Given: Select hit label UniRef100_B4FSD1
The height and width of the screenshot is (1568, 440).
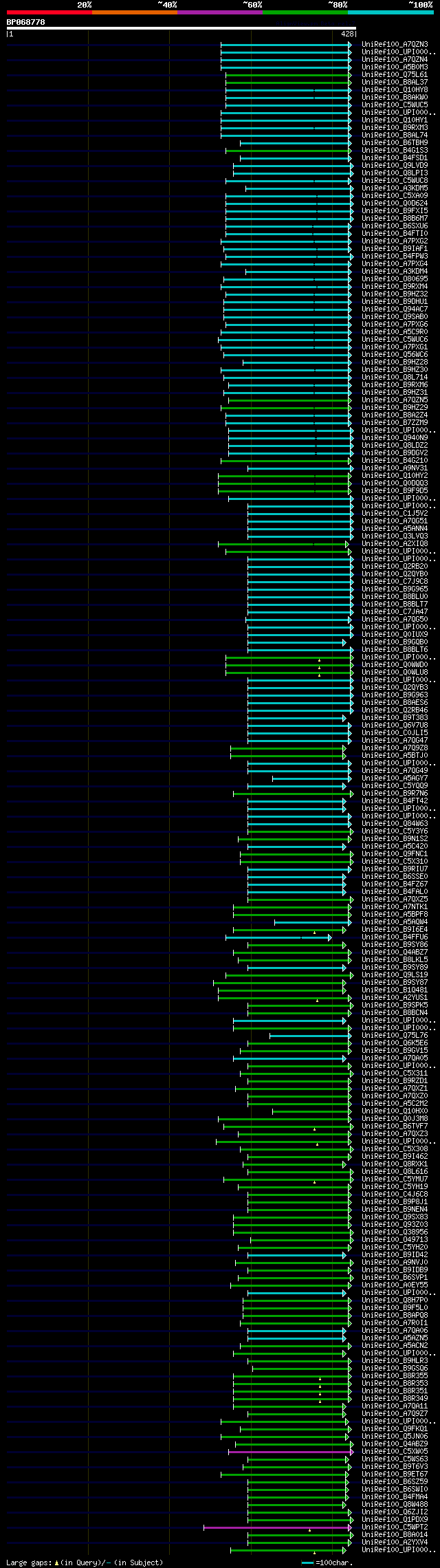Looking at the screenshot, I should click(x=395, y=158).
